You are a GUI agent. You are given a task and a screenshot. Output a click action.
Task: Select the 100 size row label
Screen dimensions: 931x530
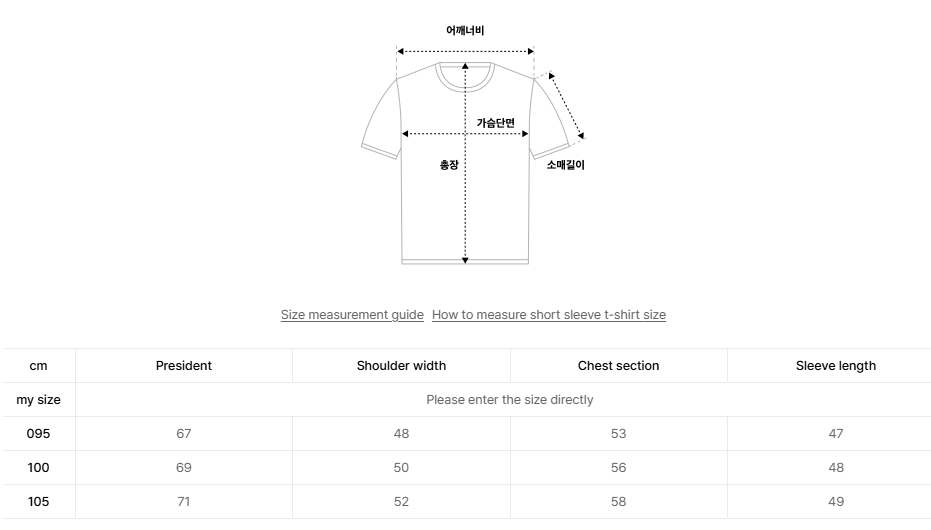(x=38, y=468)
